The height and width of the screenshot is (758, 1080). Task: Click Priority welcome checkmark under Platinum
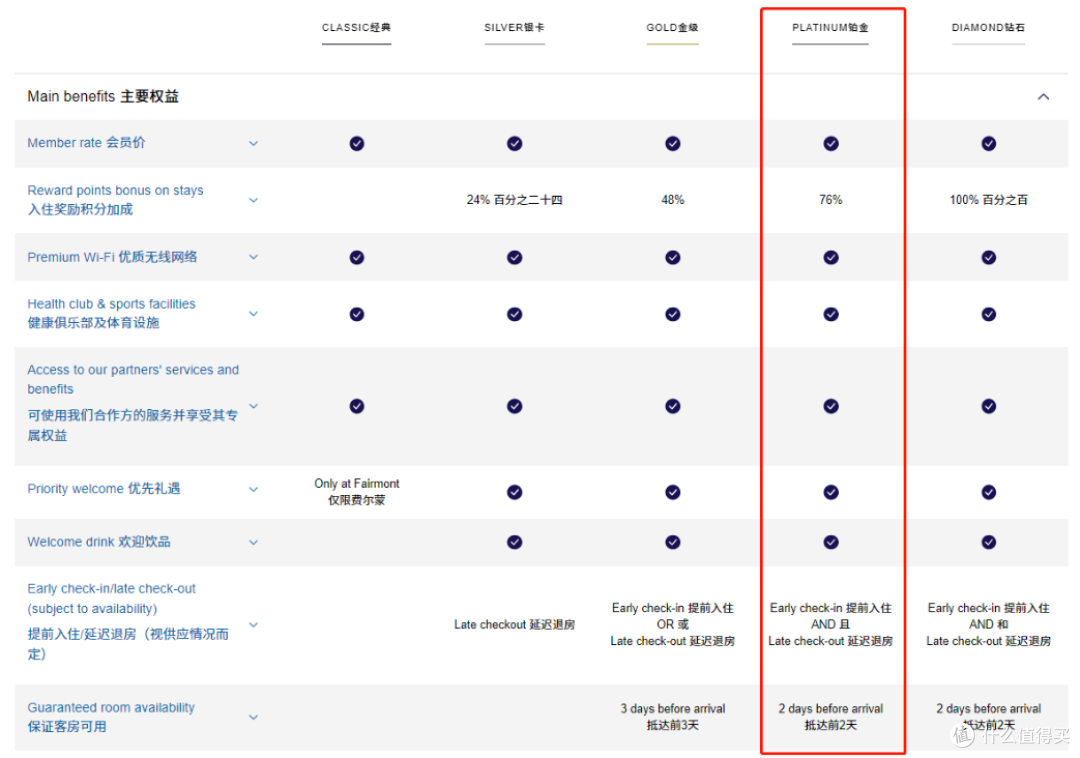click(831, 492)
